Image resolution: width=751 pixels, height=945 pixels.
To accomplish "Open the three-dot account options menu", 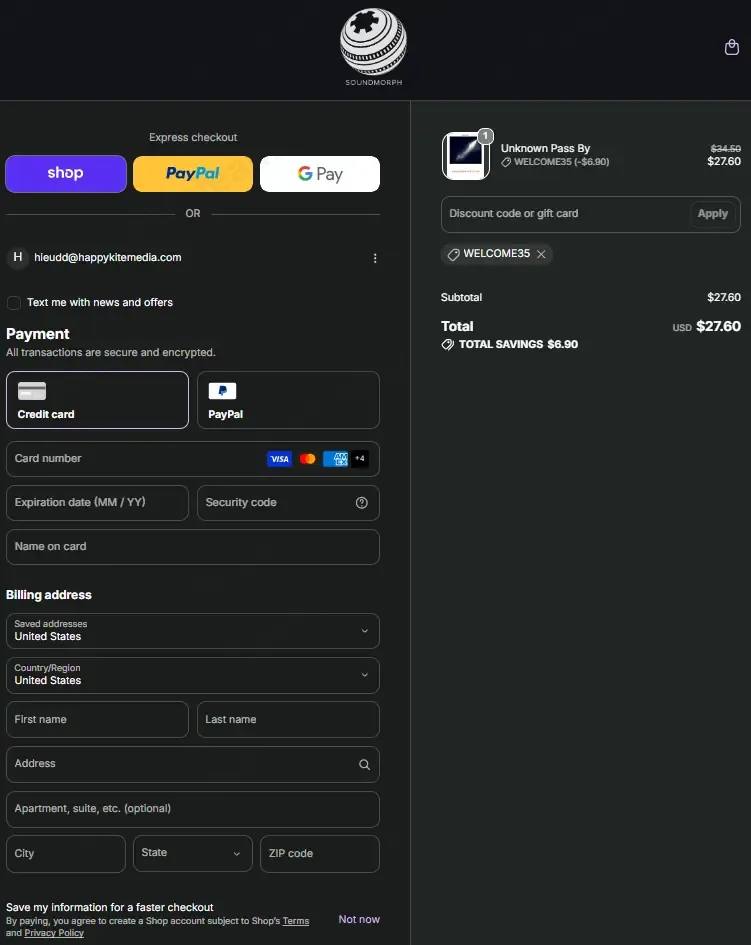I will click(375, 258).
